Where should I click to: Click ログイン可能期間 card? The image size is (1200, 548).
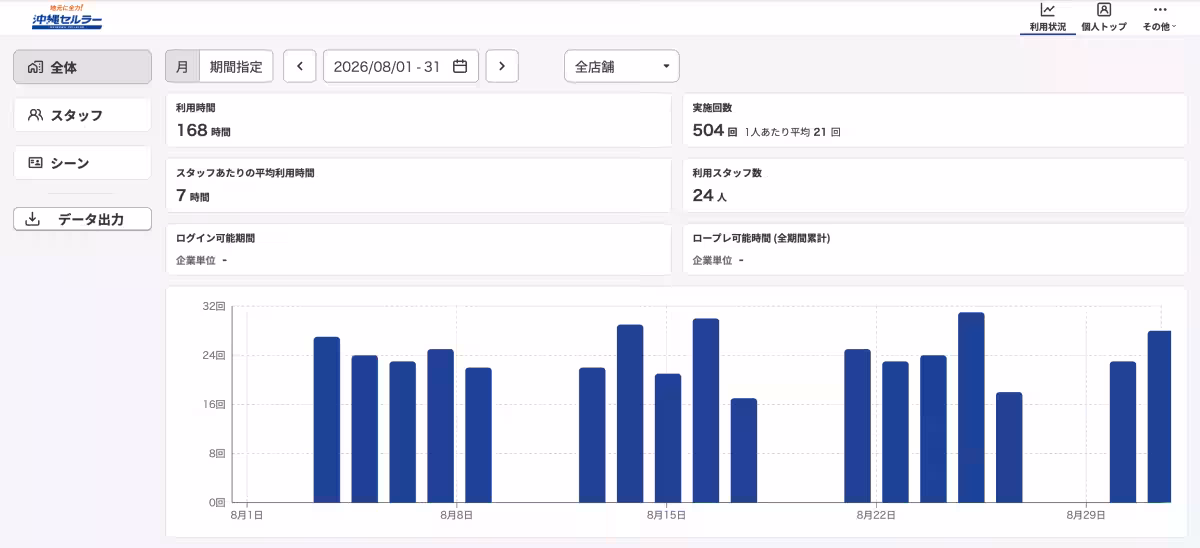pos(418,249)
